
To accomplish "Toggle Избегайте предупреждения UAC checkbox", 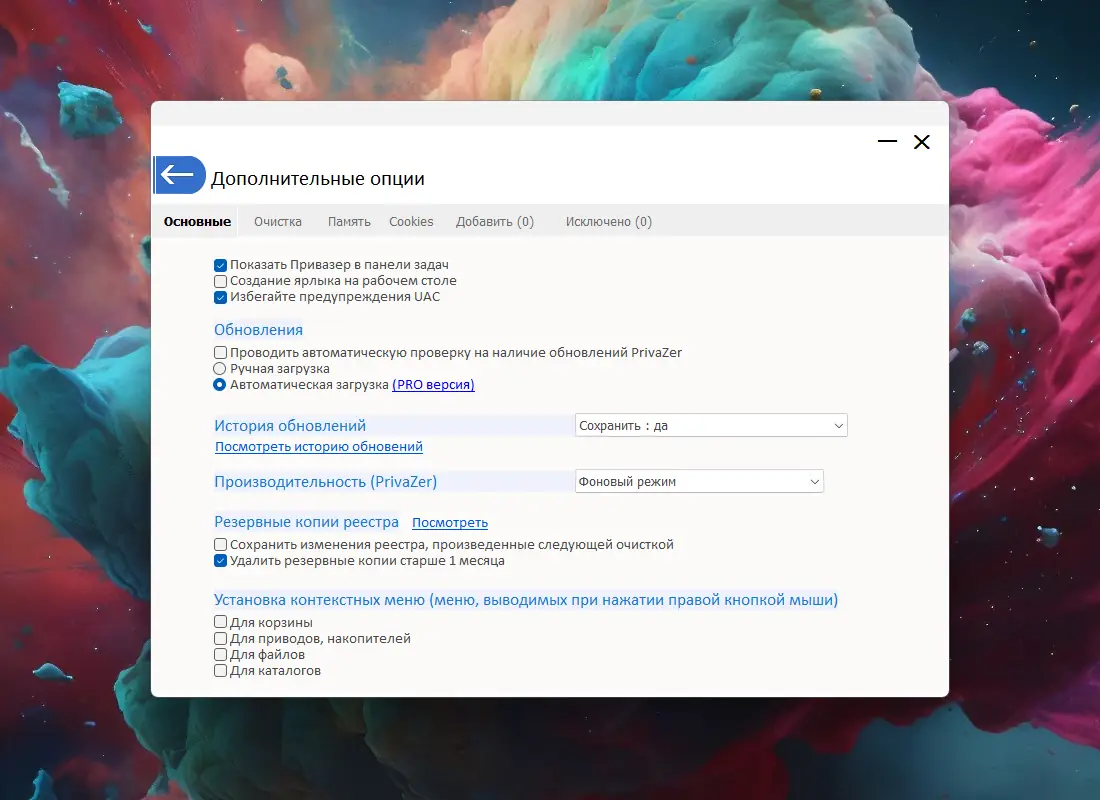I will point(220,298).
